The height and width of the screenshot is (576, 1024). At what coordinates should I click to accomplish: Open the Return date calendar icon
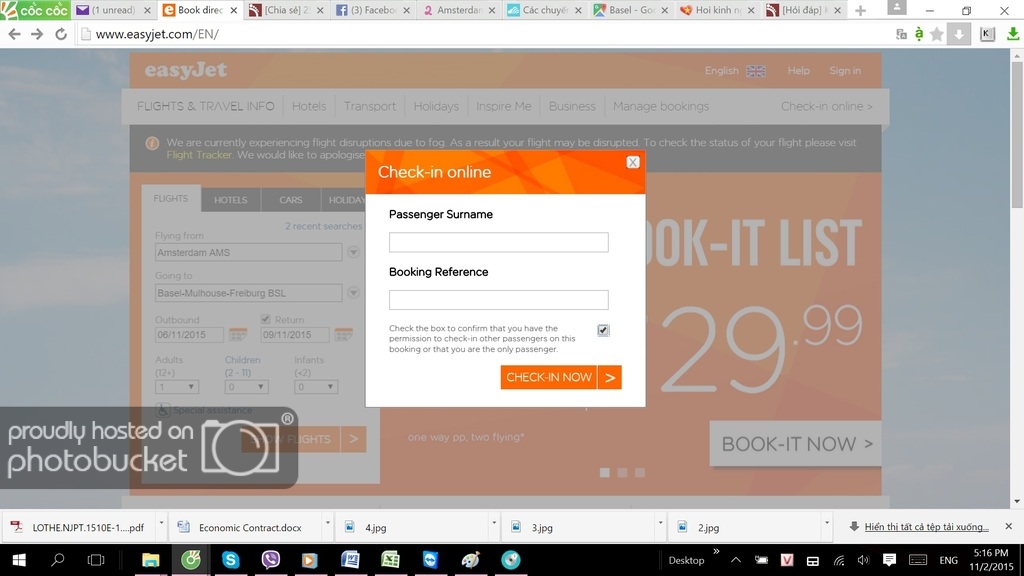[344, 334]
